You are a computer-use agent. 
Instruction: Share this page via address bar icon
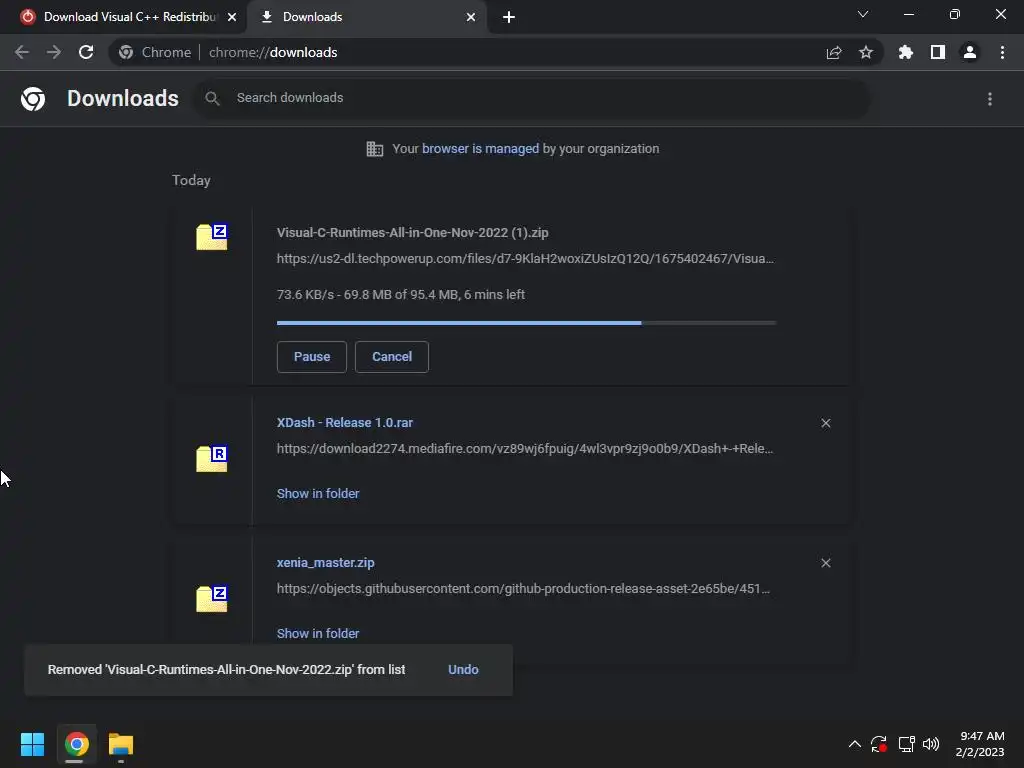tap(834, 52)
